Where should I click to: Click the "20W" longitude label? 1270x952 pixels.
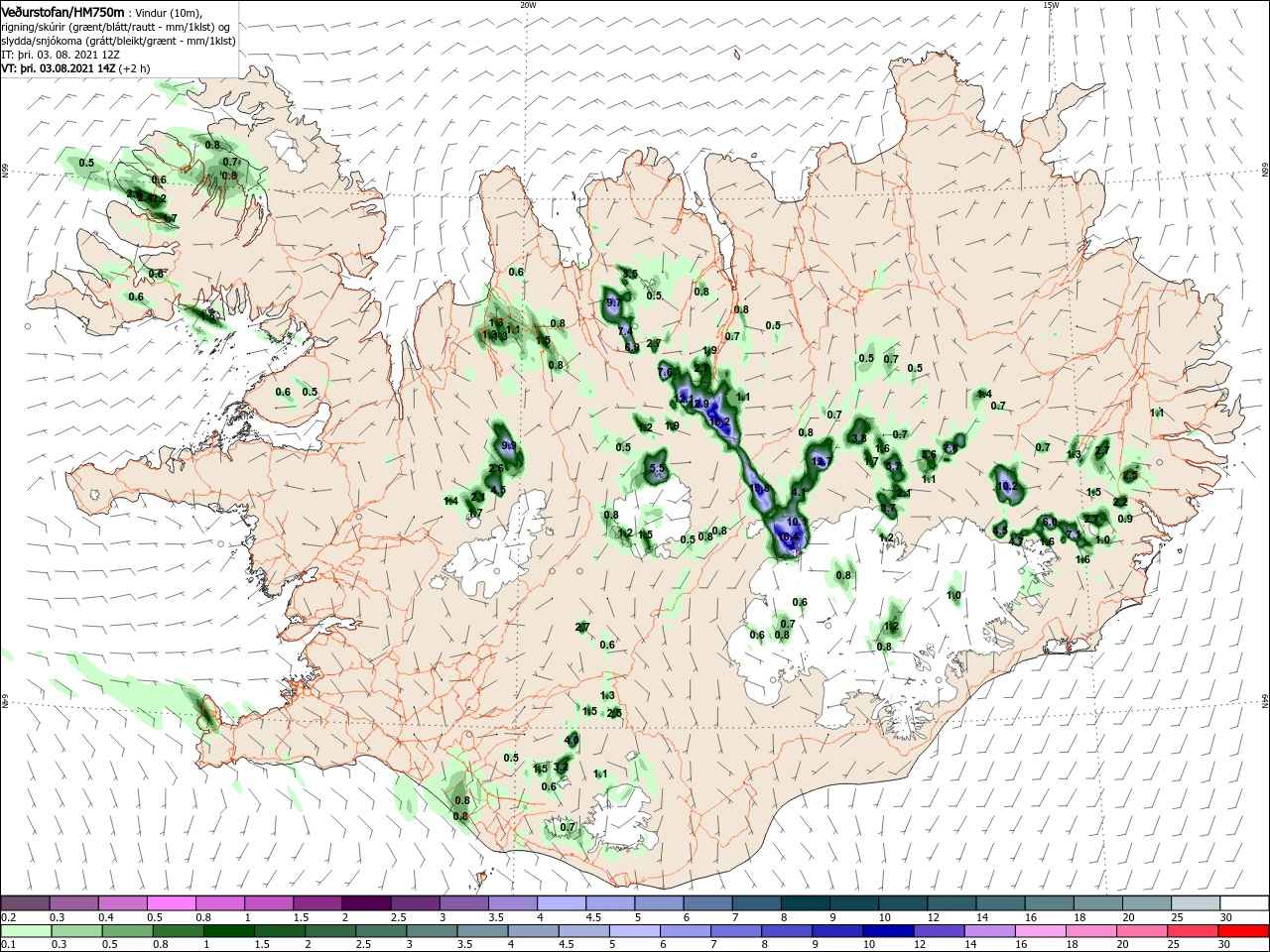tap(528, 5)
